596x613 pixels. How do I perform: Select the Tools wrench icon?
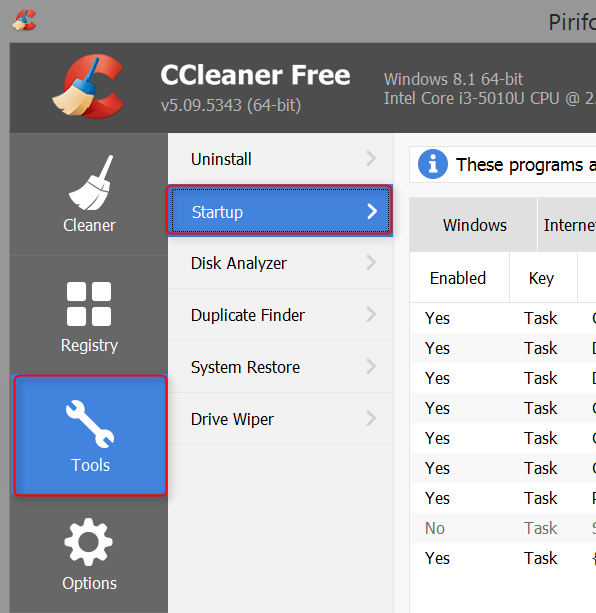pyautogui.click(x=90, y=424)
